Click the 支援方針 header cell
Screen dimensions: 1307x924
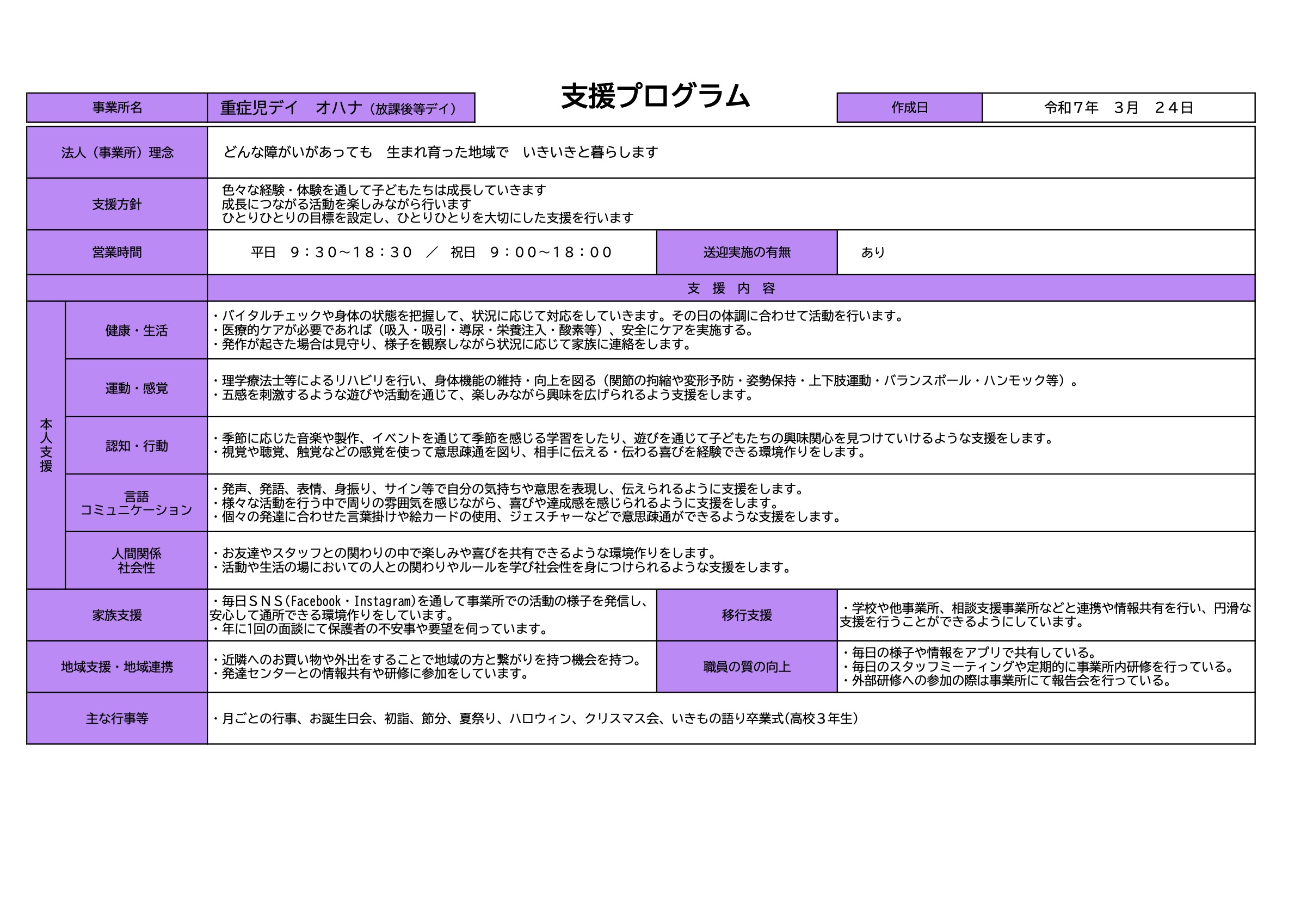coord(116,205)
